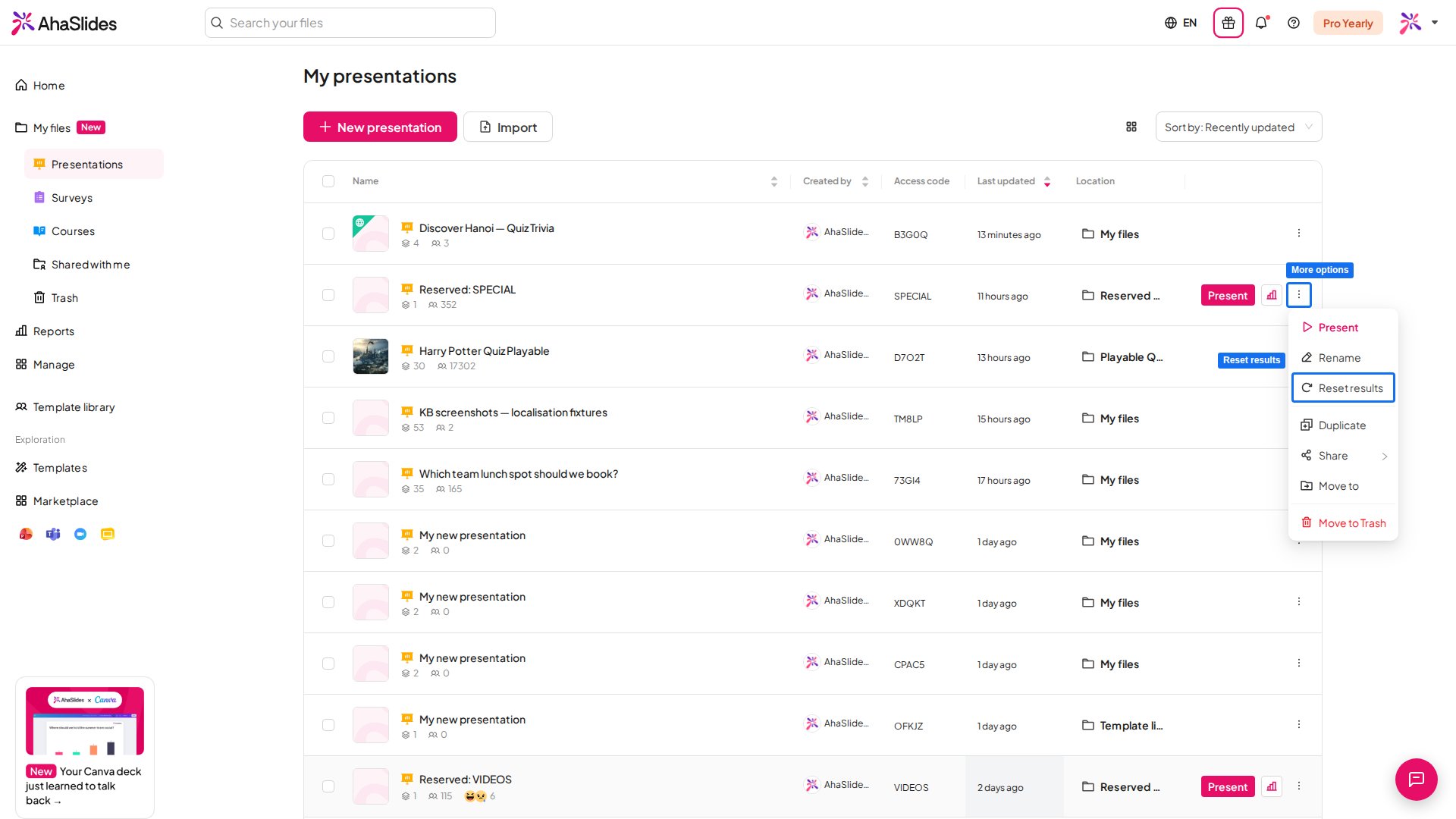Choose Reset results from the context menu

pyautogui.click(x=1343, y=388)
